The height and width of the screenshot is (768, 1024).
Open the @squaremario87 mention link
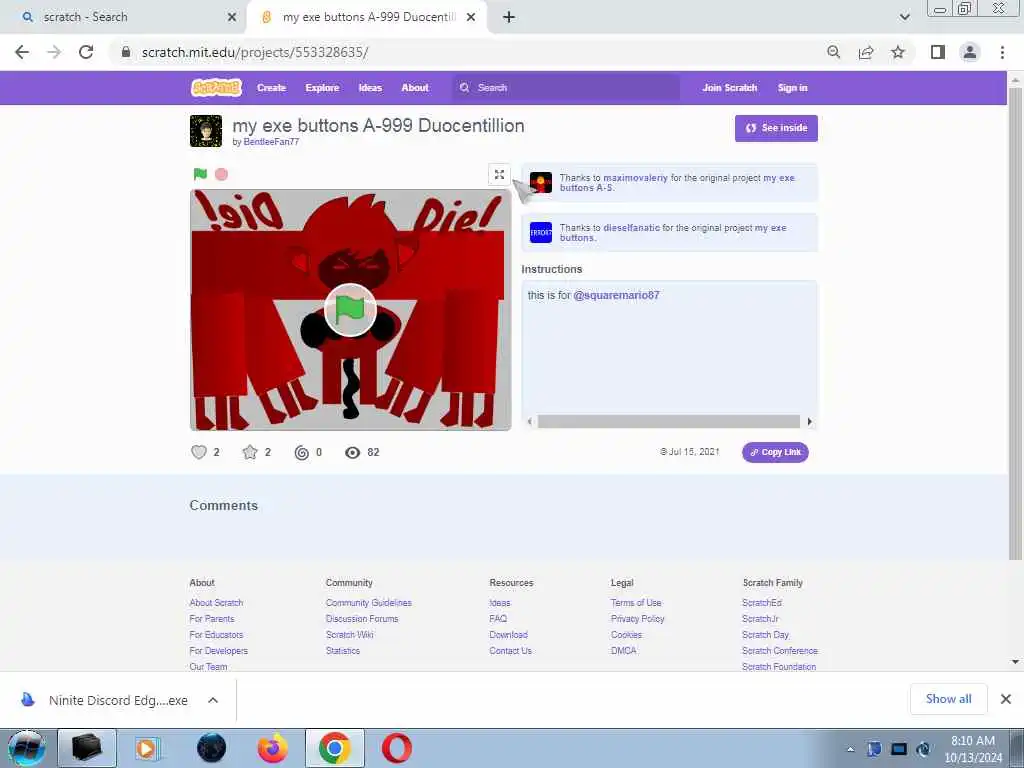point(616,295)
